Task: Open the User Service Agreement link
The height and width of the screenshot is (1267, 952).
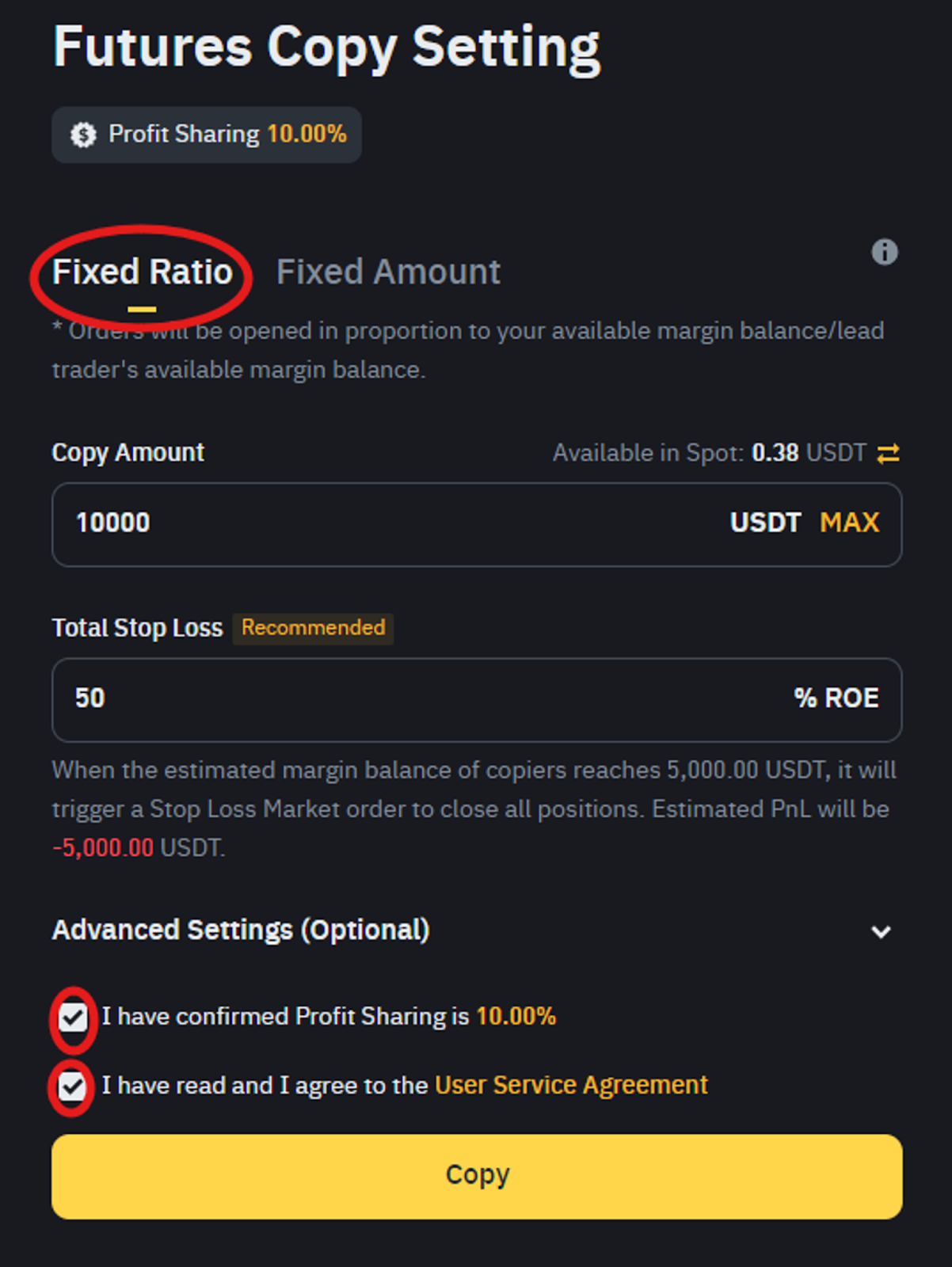Action: pos(571,1085)
